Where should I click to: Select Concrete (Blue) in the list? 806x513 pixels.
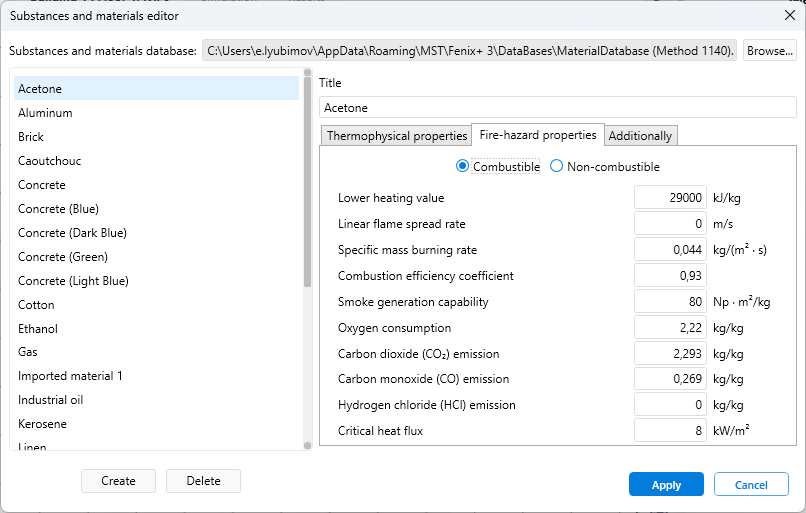[x=156, y=209]
